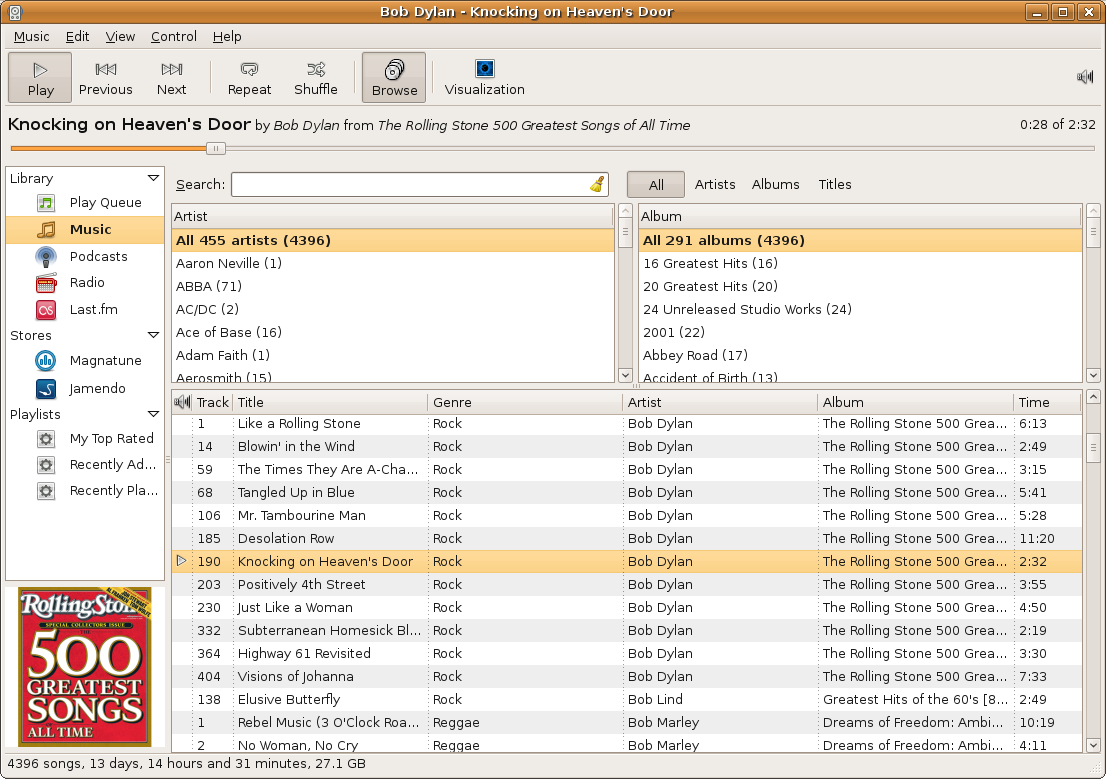Toggle Repeat mode
This screenshot has width=1106, height=779.
pos(249,78)
